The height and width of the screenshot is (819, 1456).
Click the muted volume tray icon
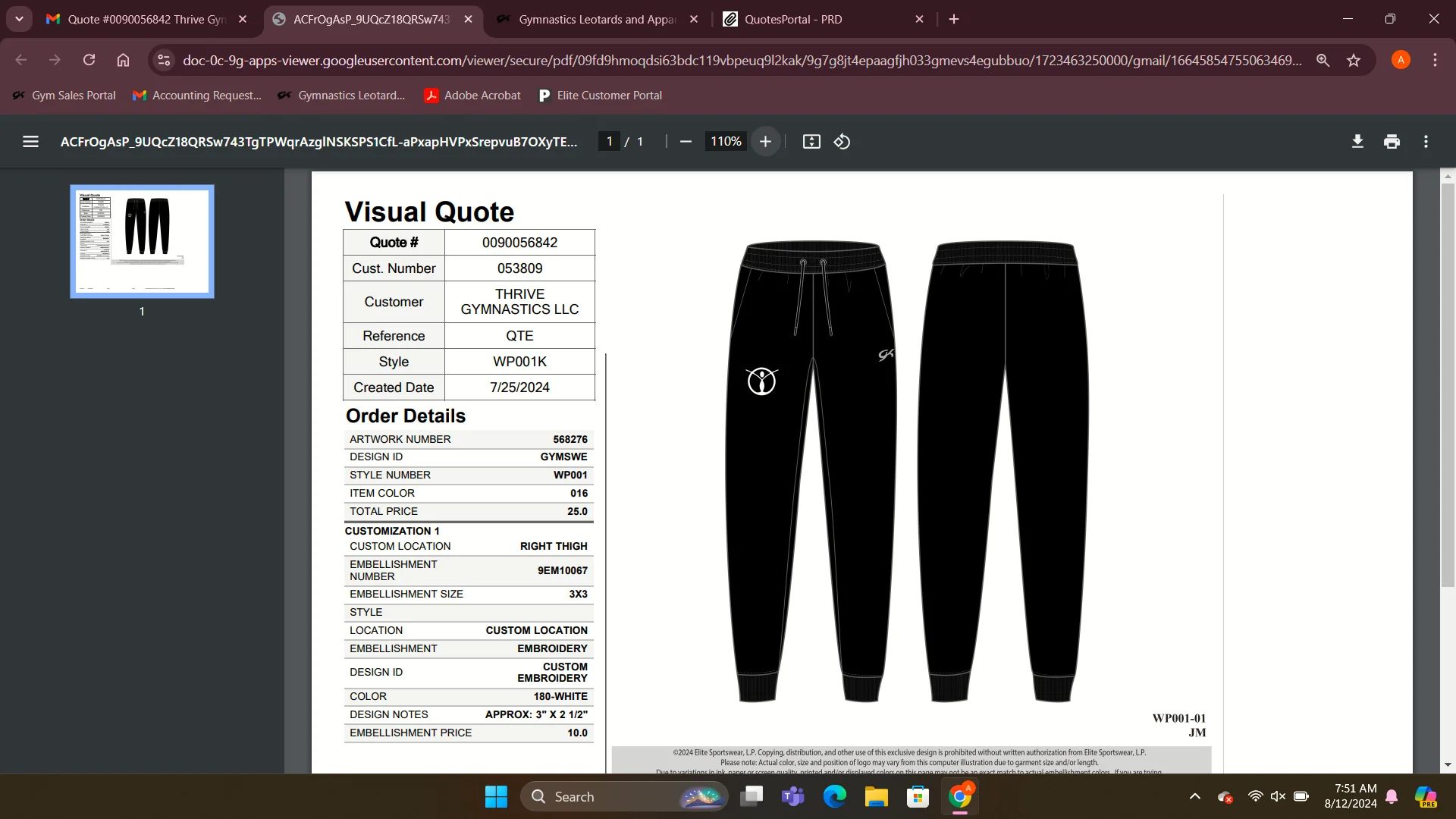click(1278, 796)
